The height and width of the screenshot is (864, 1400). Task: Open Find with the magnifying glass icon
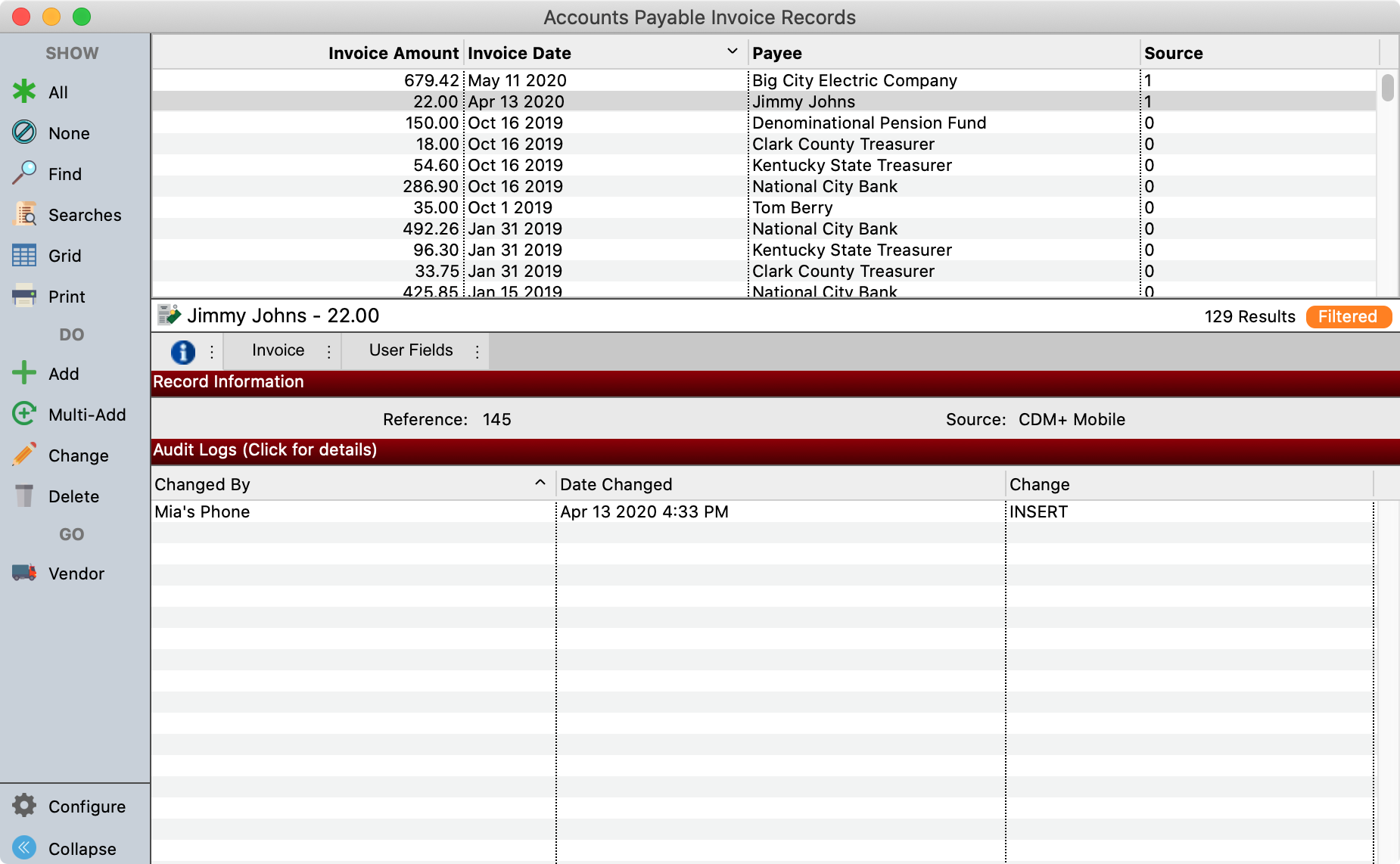click(x=24, y=173)
